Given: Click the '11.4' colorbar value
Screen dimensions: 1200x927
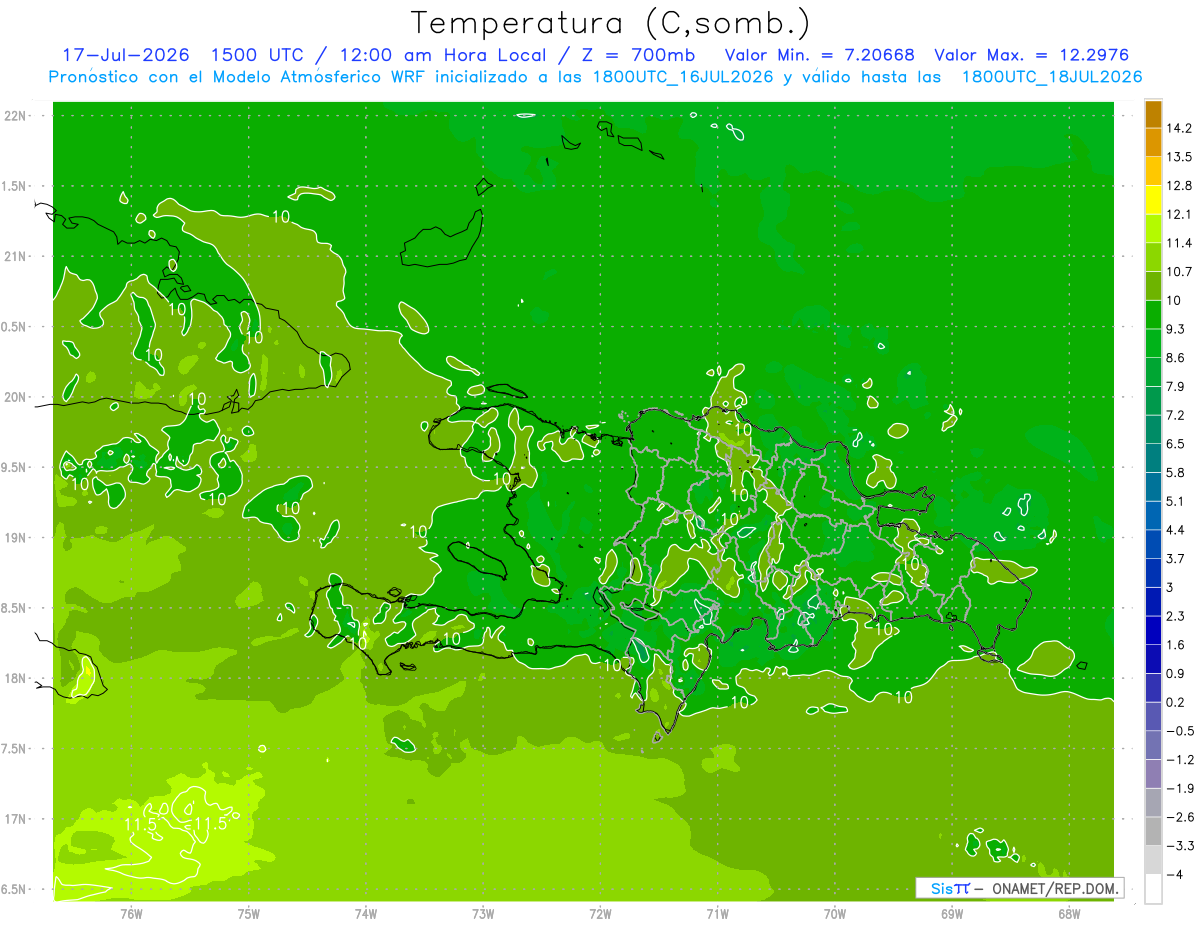Looking at the screenshot, I should pos(1179,243).
